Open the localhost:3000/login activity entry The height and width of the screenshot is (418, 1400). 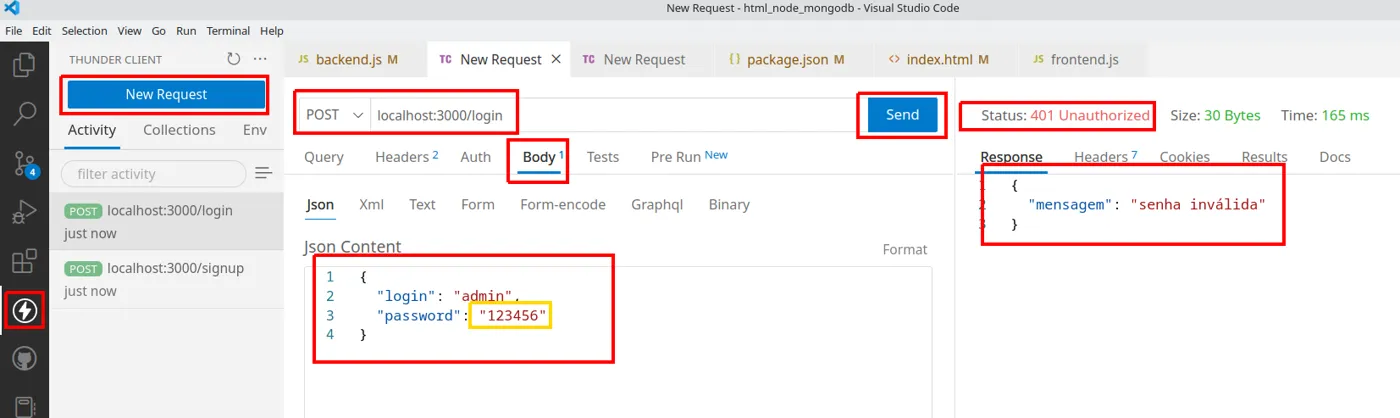(x=166, y=221)
